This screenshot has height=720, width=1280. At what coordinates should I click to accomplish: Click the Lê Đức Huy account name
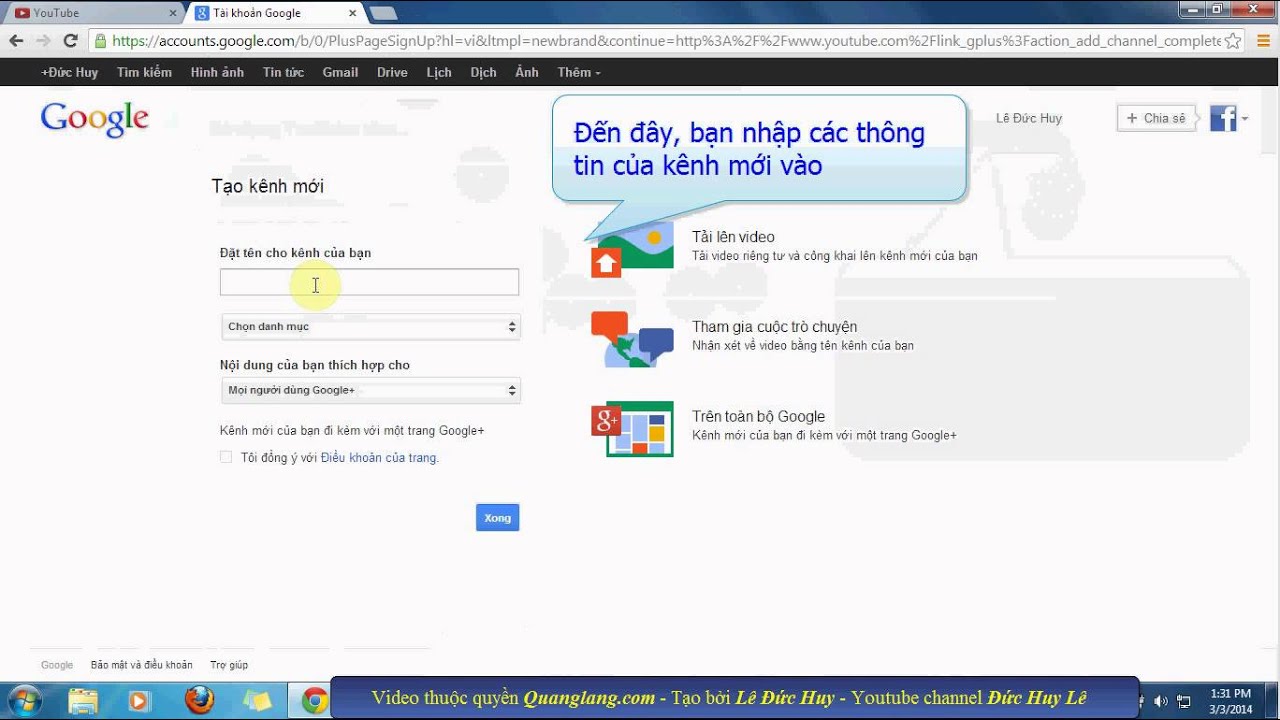[x=1029, y=118]
